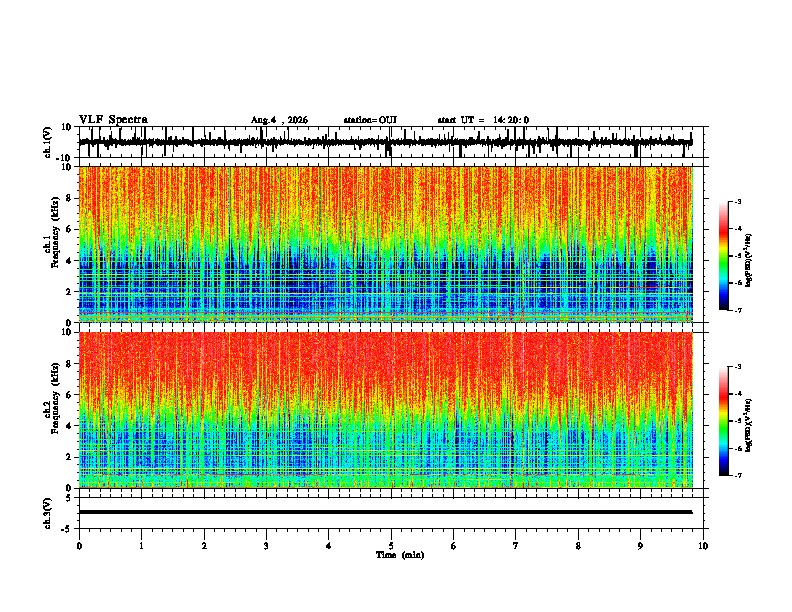Screen dimensions: 792x612
Task: Click inside the ch.2 spectrogram panel
Action: [x=385, y=410]
